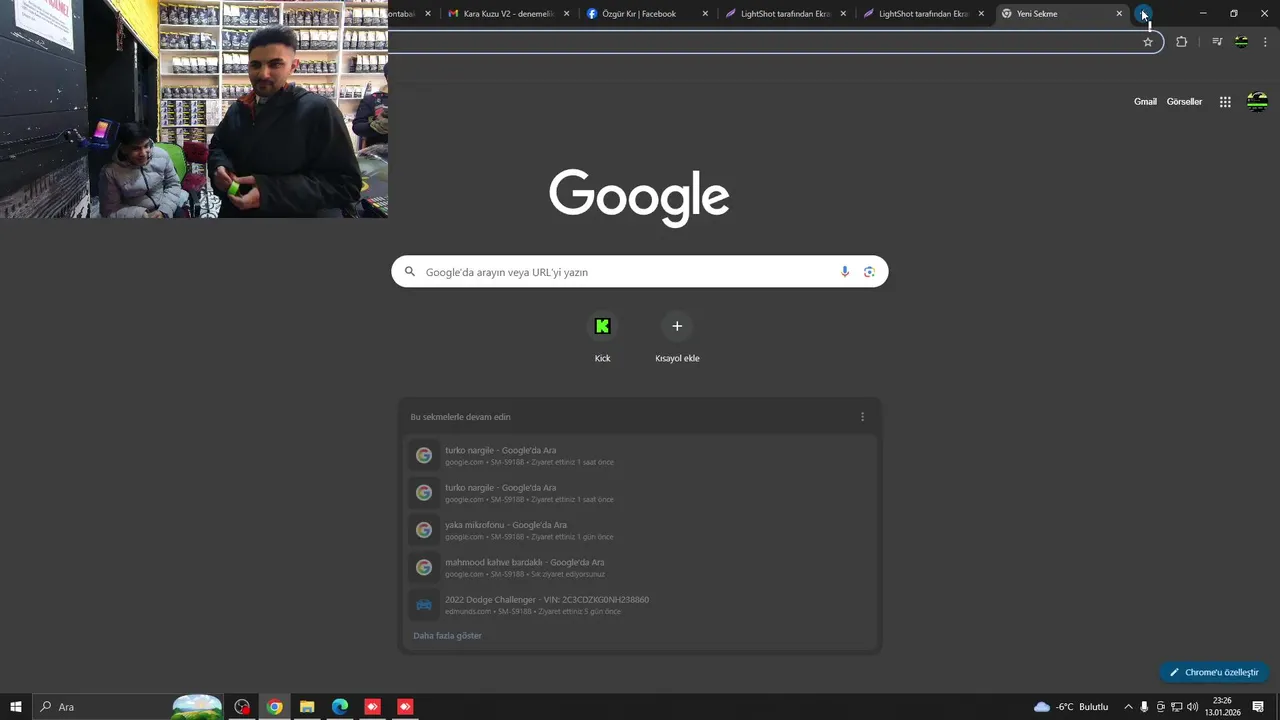Open Google Chrome from the taskbar

pyautogui.click(x=274, y=707)
